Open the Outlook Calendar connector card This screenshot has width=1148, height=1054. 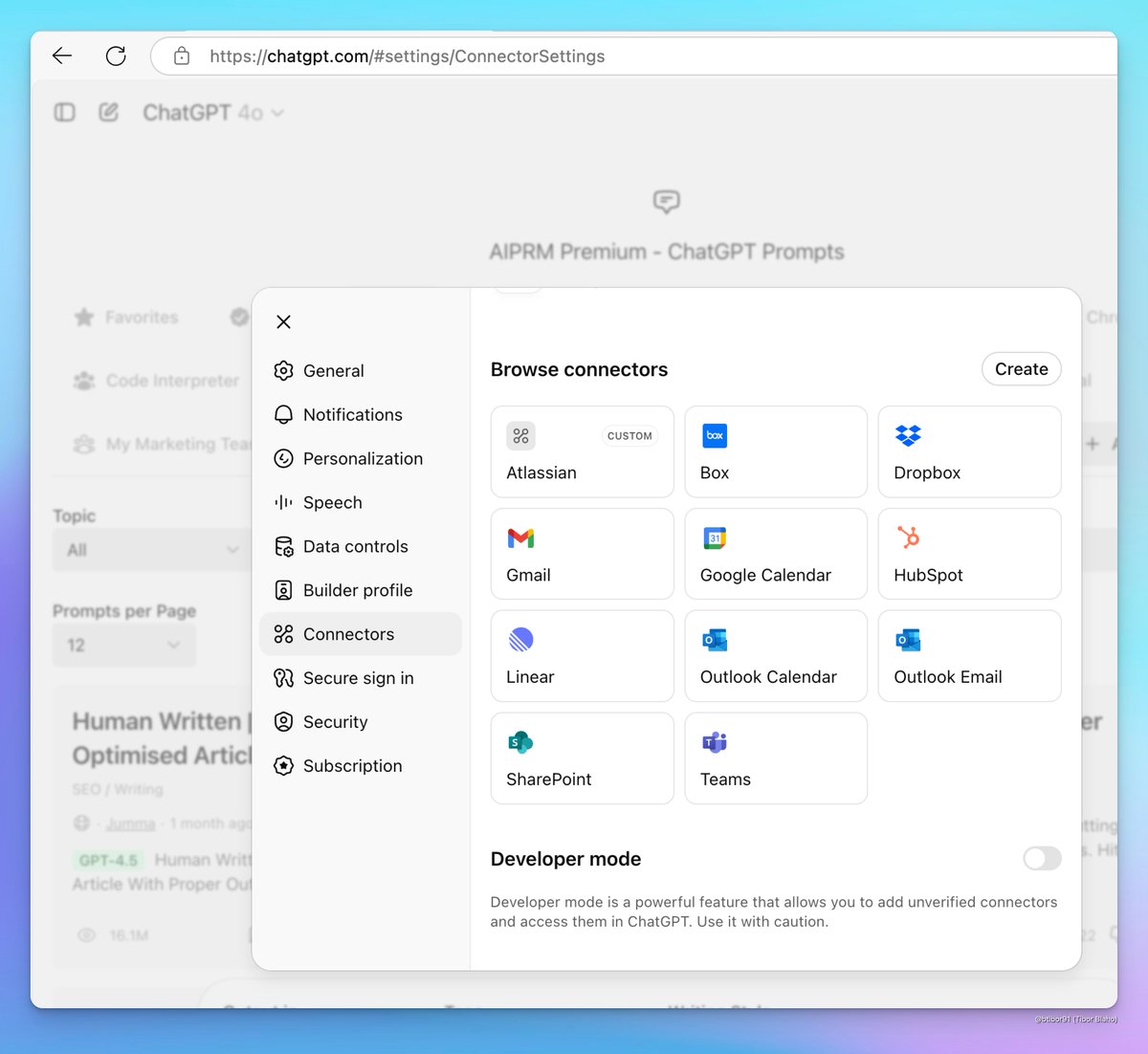point(776,656)
